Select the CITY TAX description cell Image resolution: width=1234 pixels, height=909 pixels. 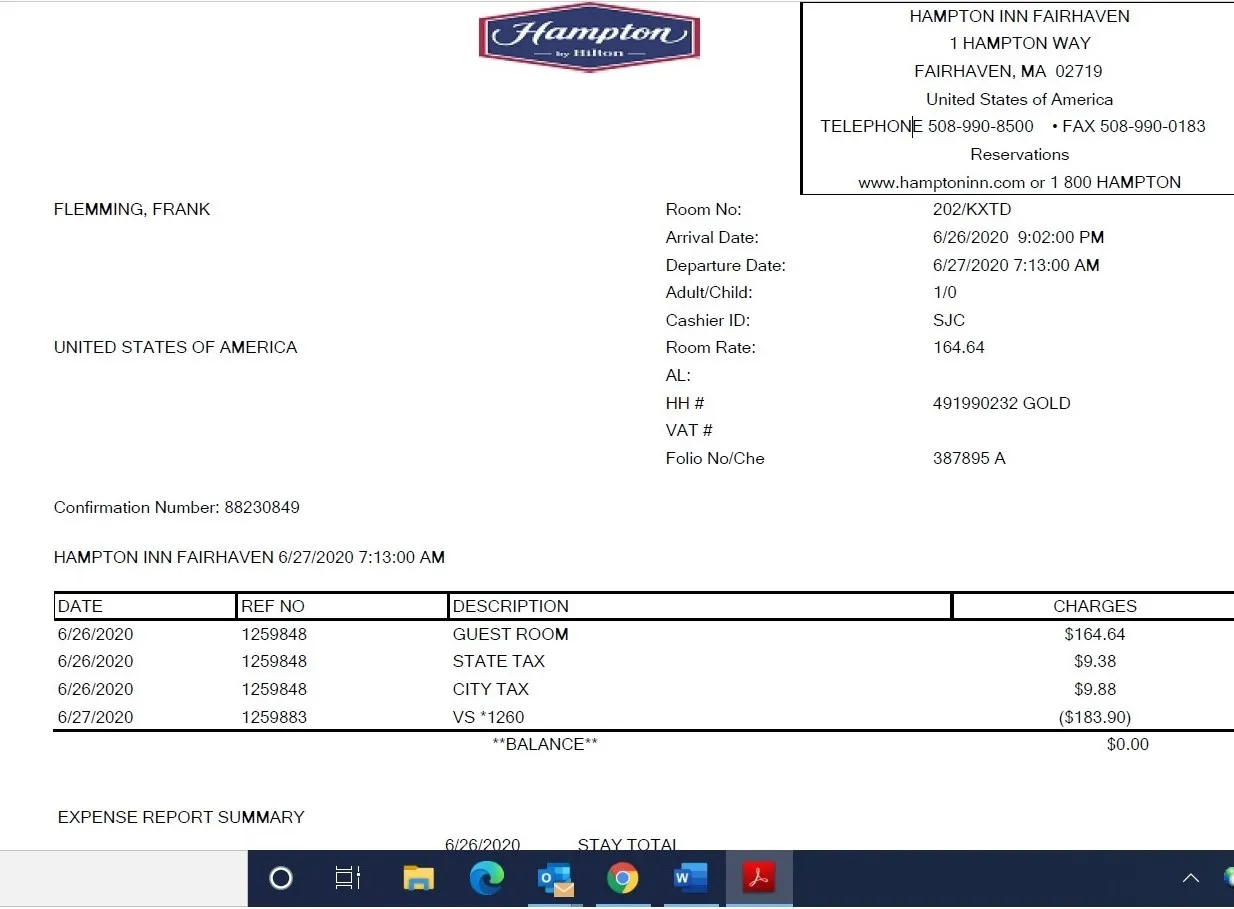(491, 689)
